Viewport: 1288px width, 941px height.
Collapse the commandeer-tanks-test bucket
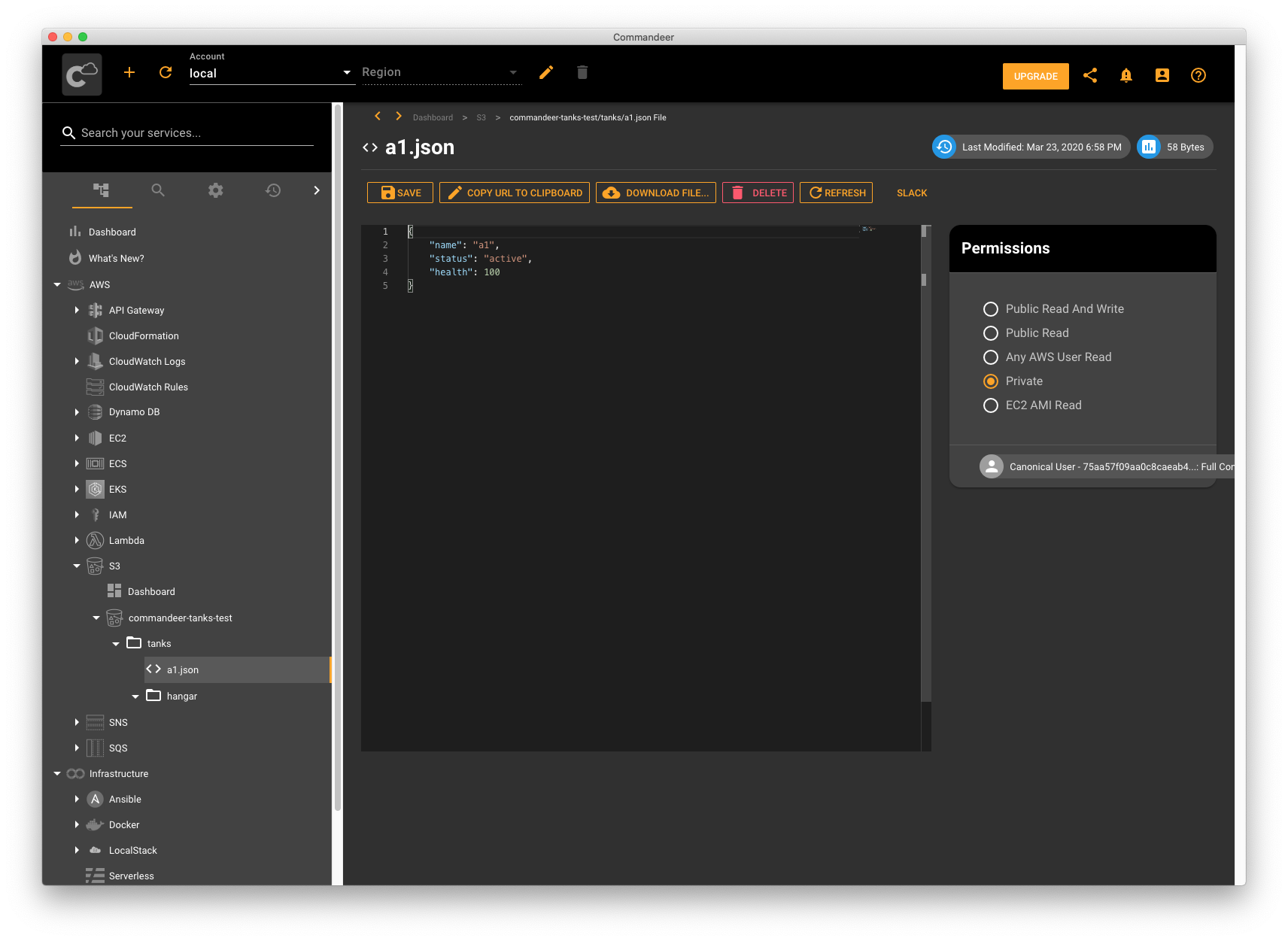coord(96,618)
